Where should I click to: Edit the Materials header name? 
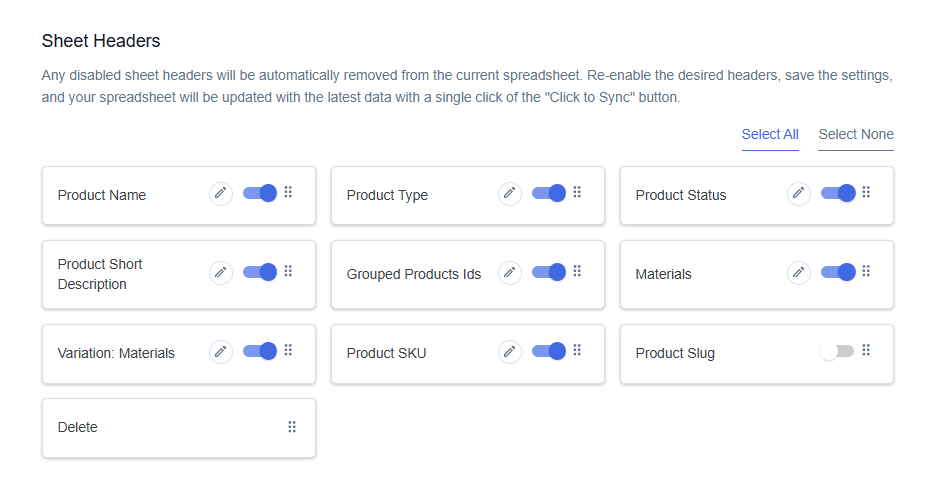coord(798,273)
